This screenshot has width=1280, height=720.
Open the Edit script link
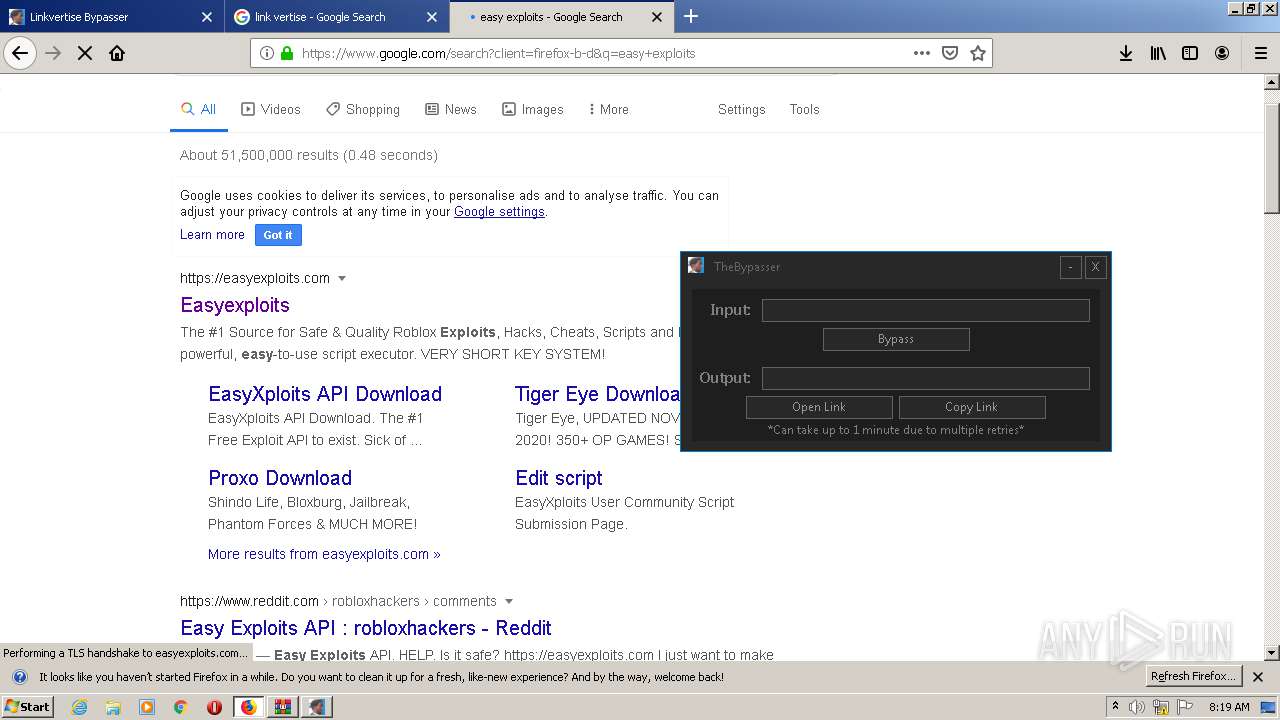pos(559,478)
